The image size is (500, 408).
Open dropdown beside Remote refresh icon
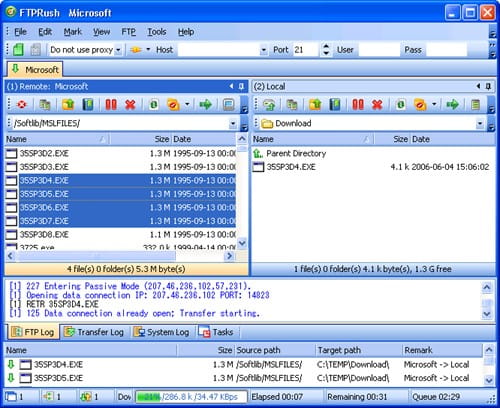pyautogui.click(x=187, y=104)
